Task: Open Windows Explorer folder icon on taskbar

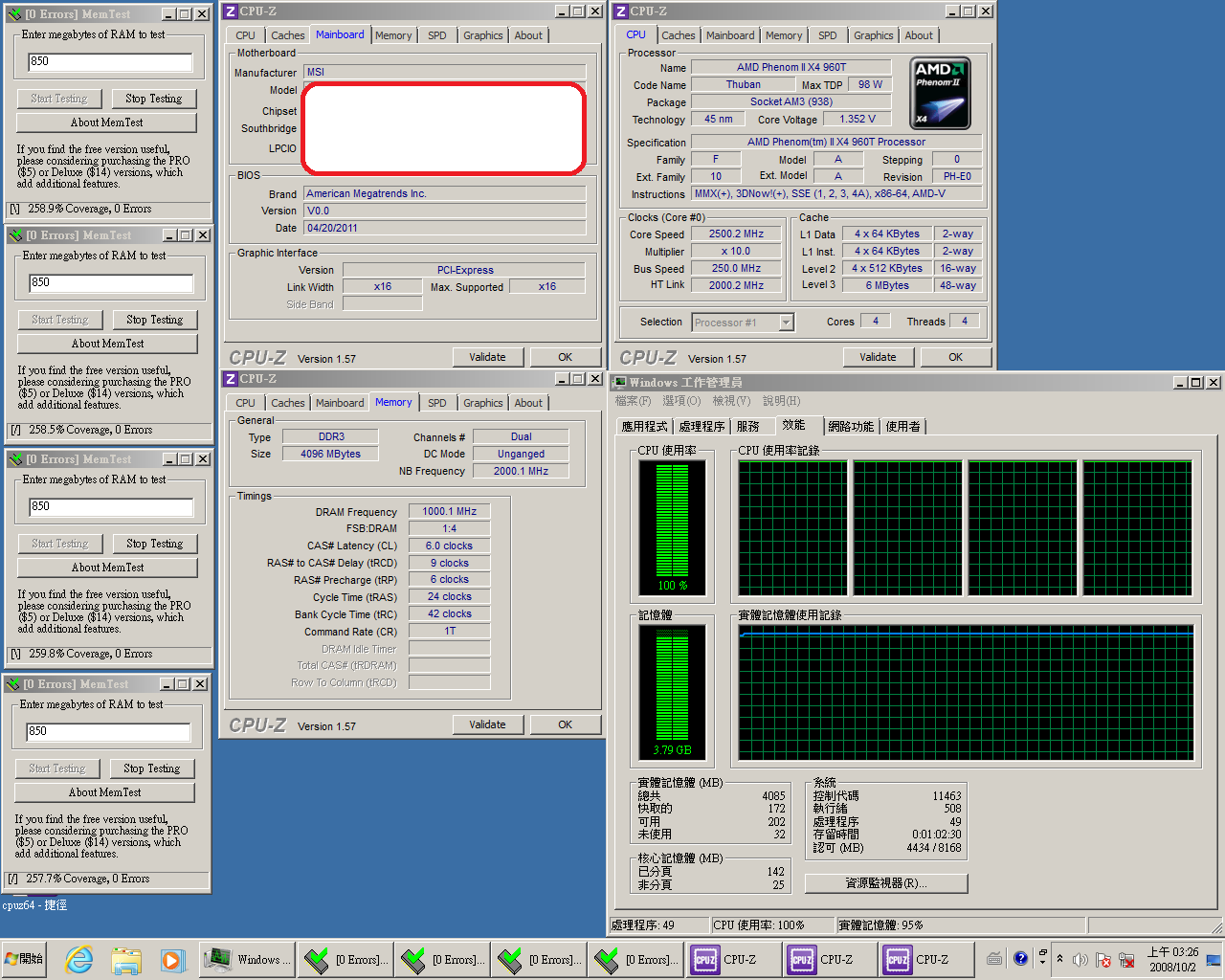Action: (x=125, y=959)
